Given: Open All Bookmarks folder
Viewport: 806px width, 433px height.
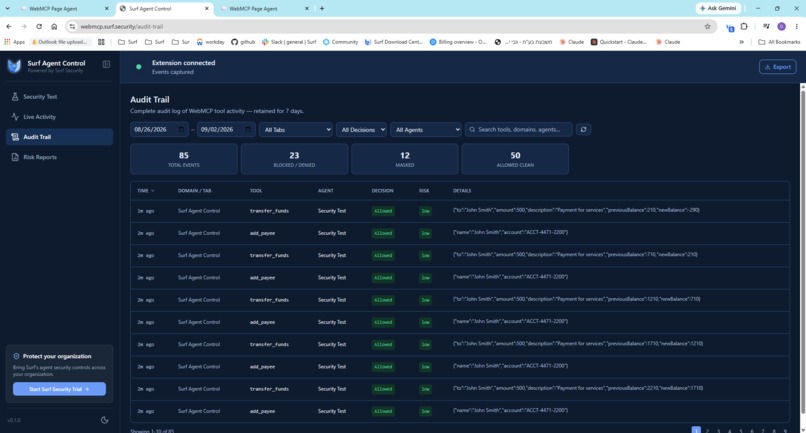Looking at the screenshot, I should pyautogui.click(x=779, y=42).
